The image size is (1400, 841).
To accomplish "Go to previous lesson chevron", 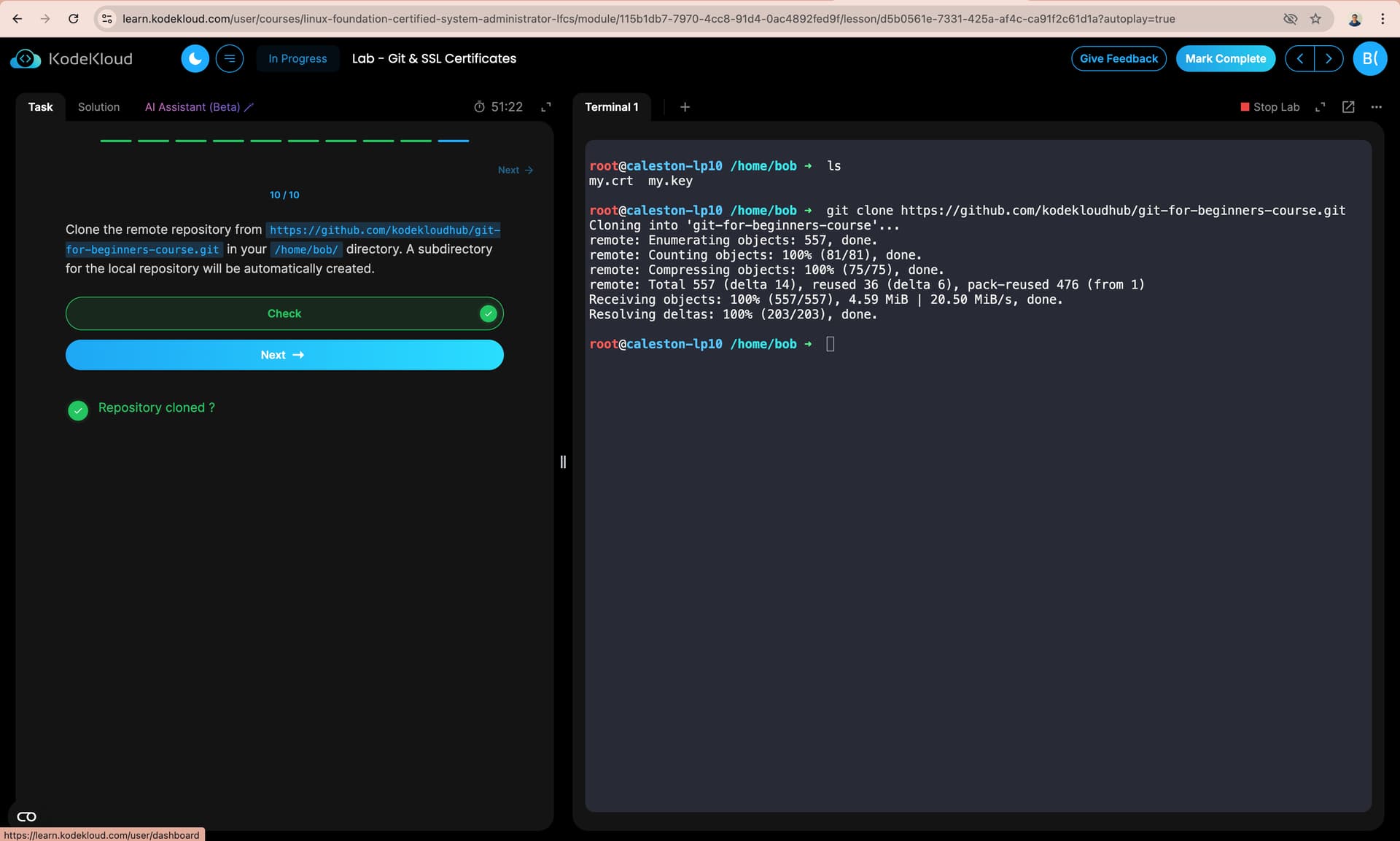I will [x=1299, y=58].
